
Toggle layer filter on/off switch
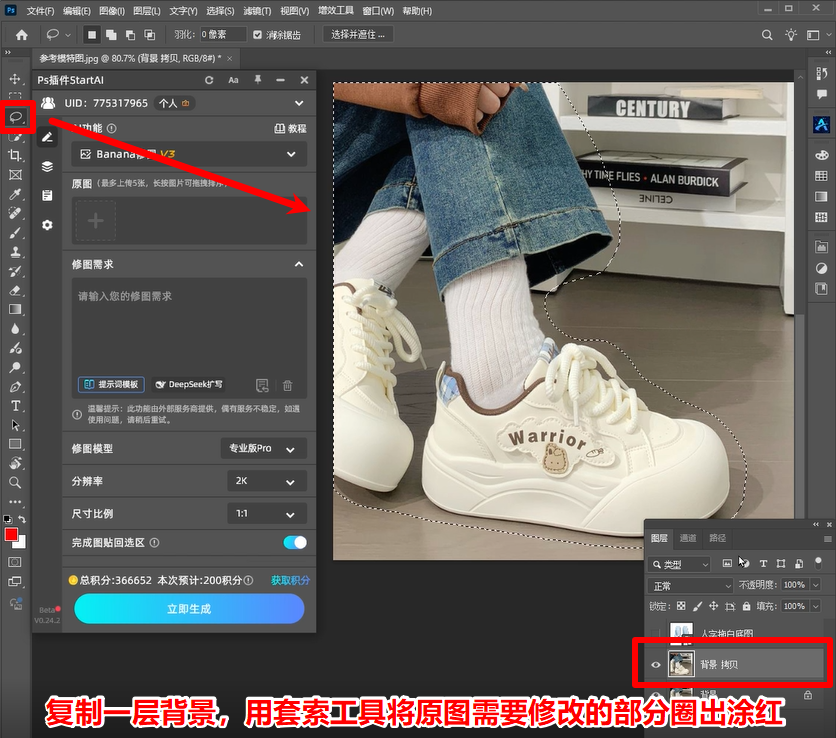click(818, 561)
